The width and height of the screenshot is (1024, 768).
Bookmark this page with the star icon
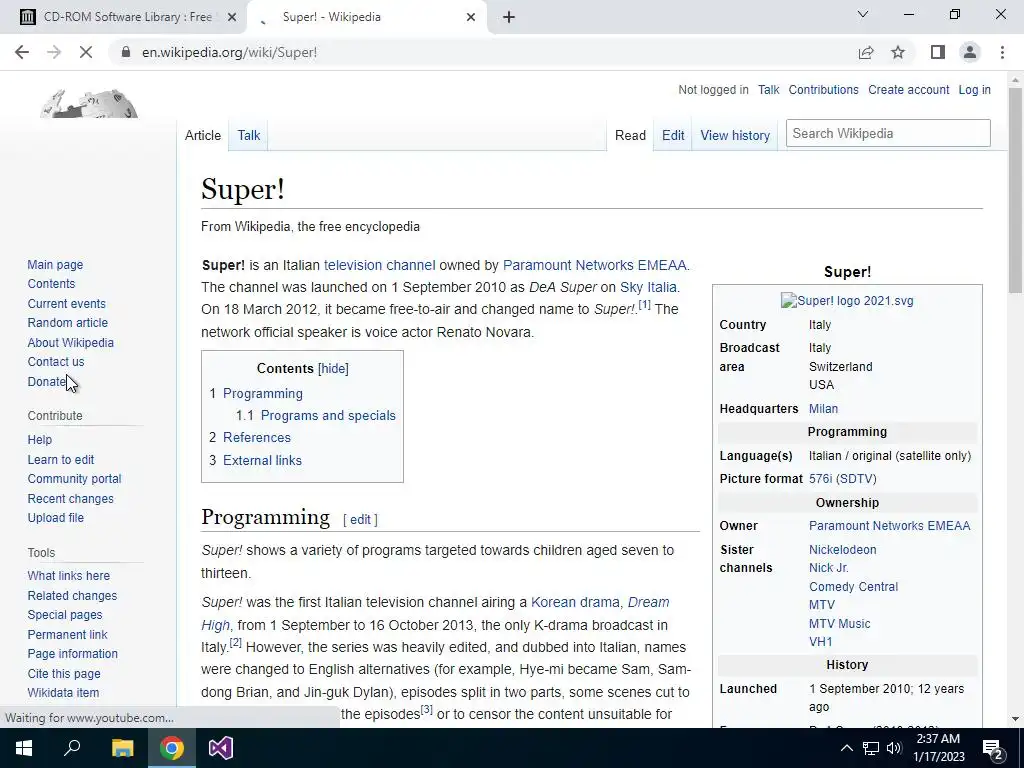898,52
